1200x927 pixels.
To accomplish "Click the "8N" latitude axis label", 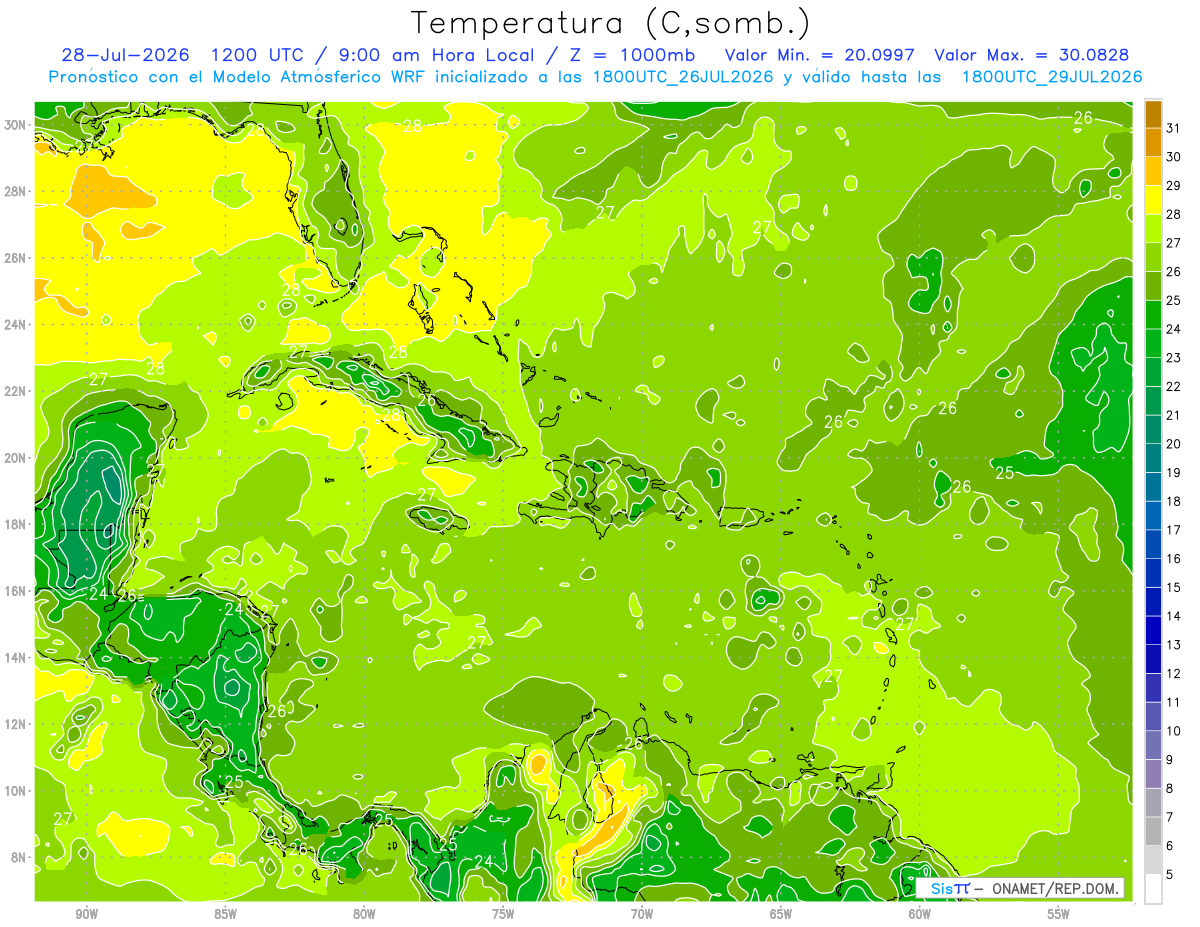I will (x=19, y=857).
